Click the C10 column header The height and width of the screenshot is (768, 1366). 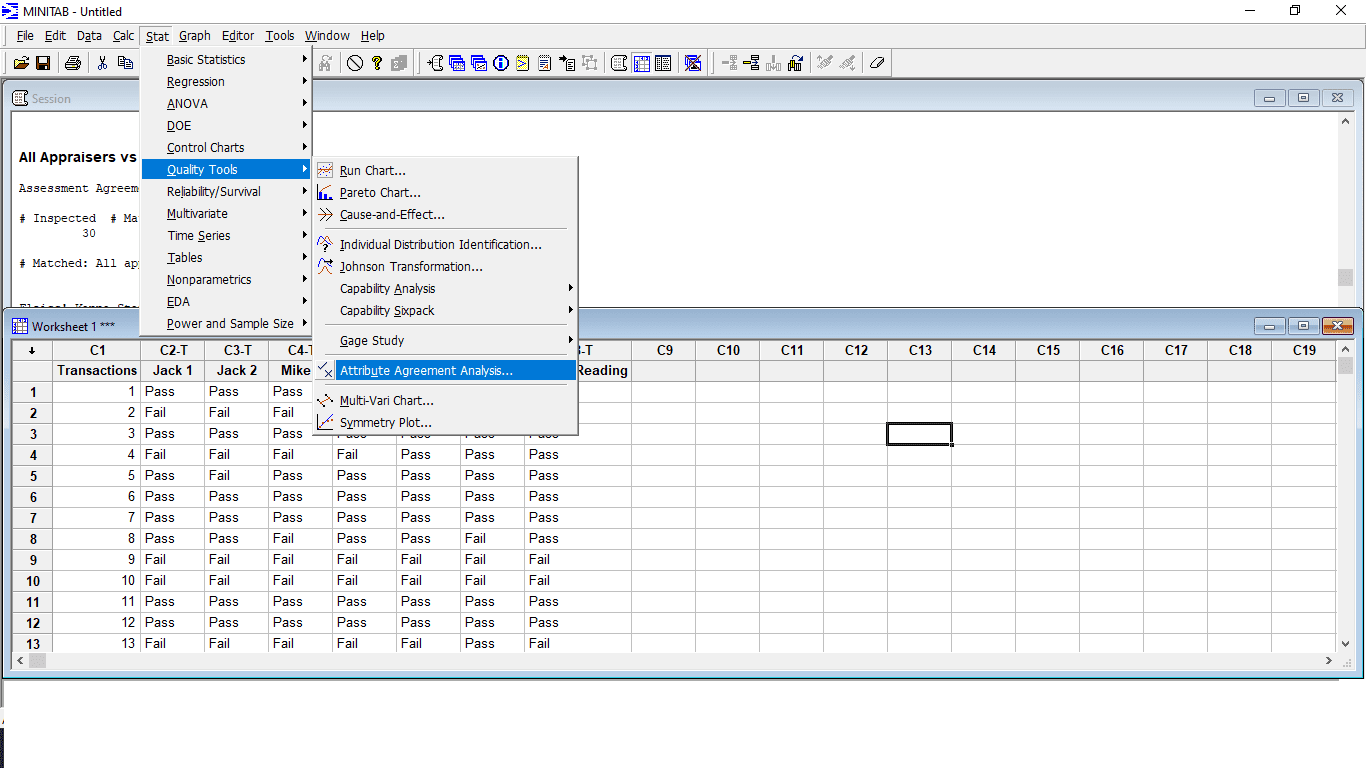tap(728, 350)
